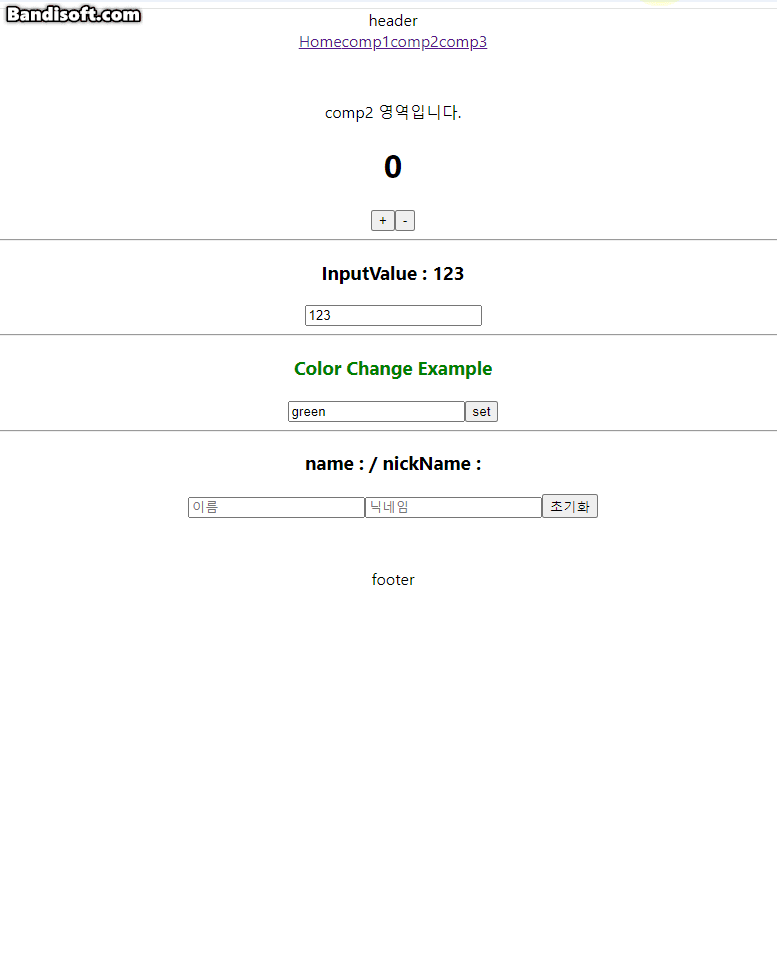Focus the color input containing green
Screen dimensions: 777x958
(376, 411)
